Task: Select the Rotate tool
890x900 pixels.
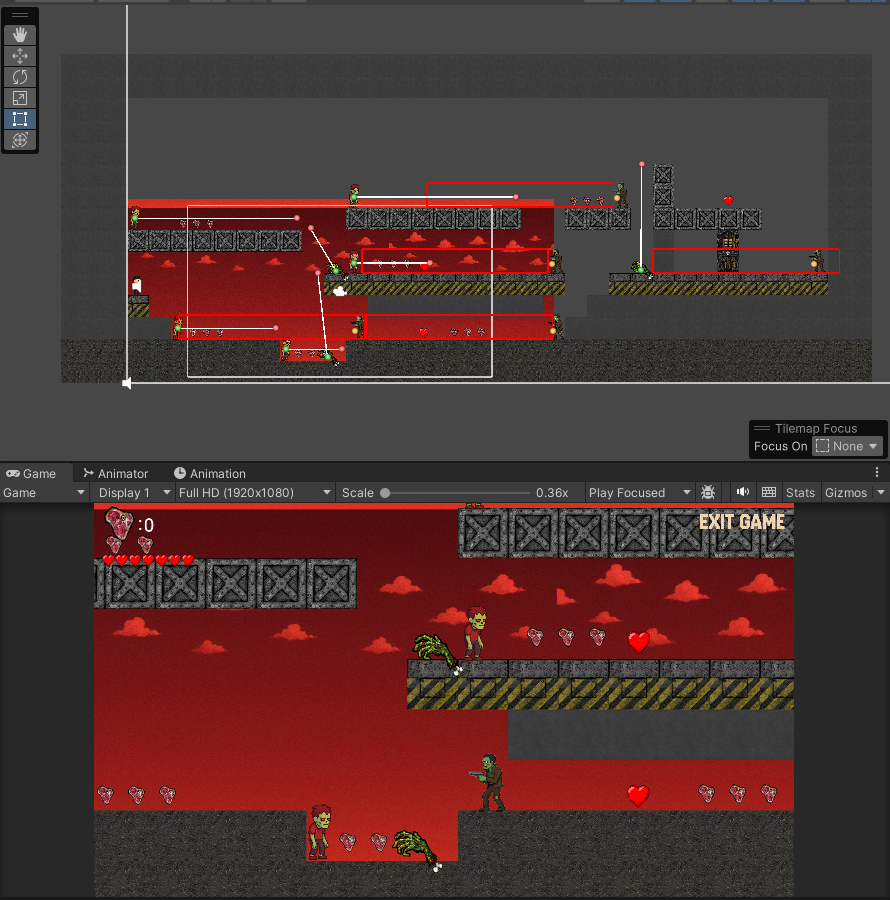Action: (20, 77)
